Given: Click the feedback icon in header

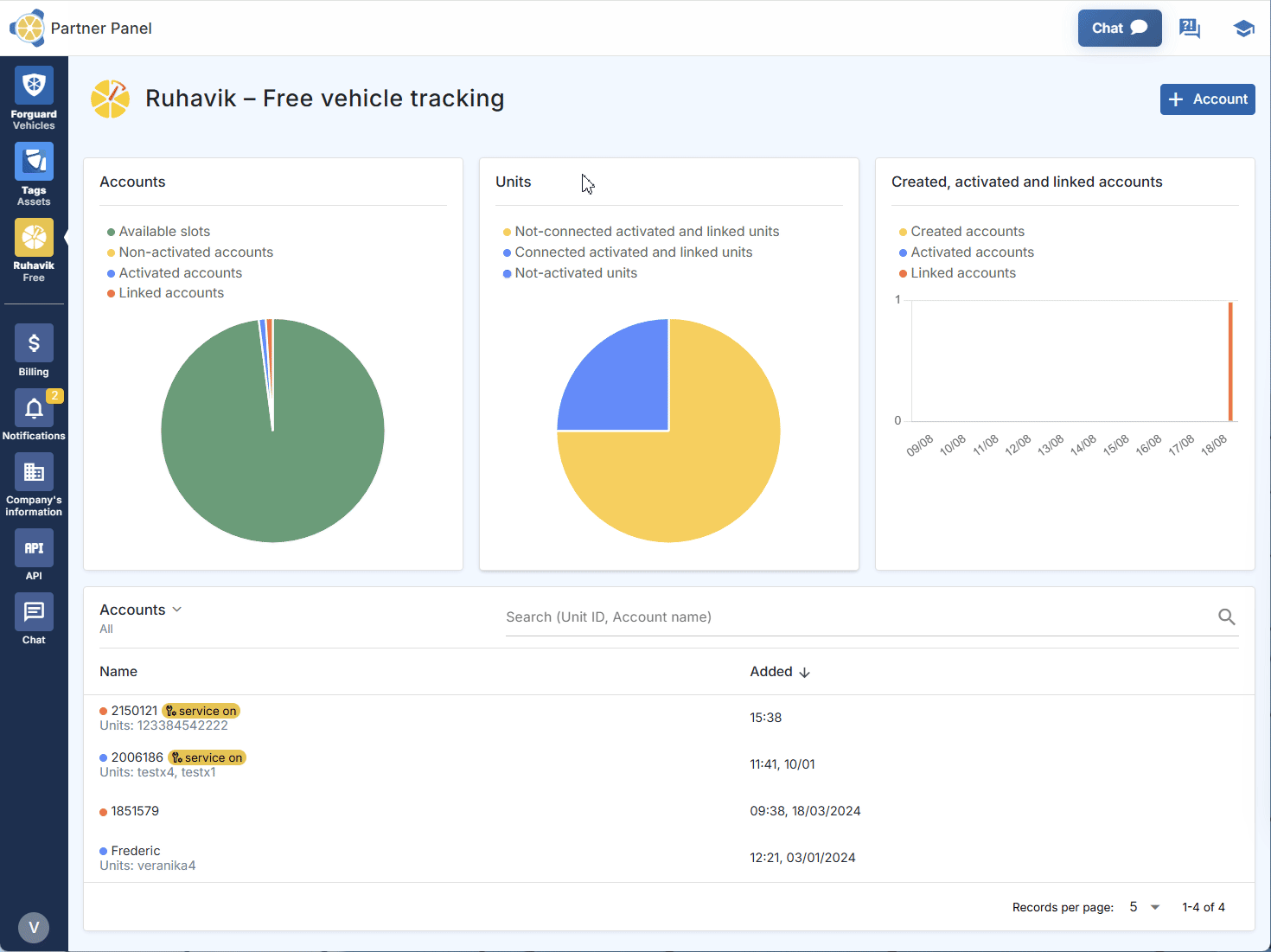Looking at the screenshot, I should [x=1190, y=29].
